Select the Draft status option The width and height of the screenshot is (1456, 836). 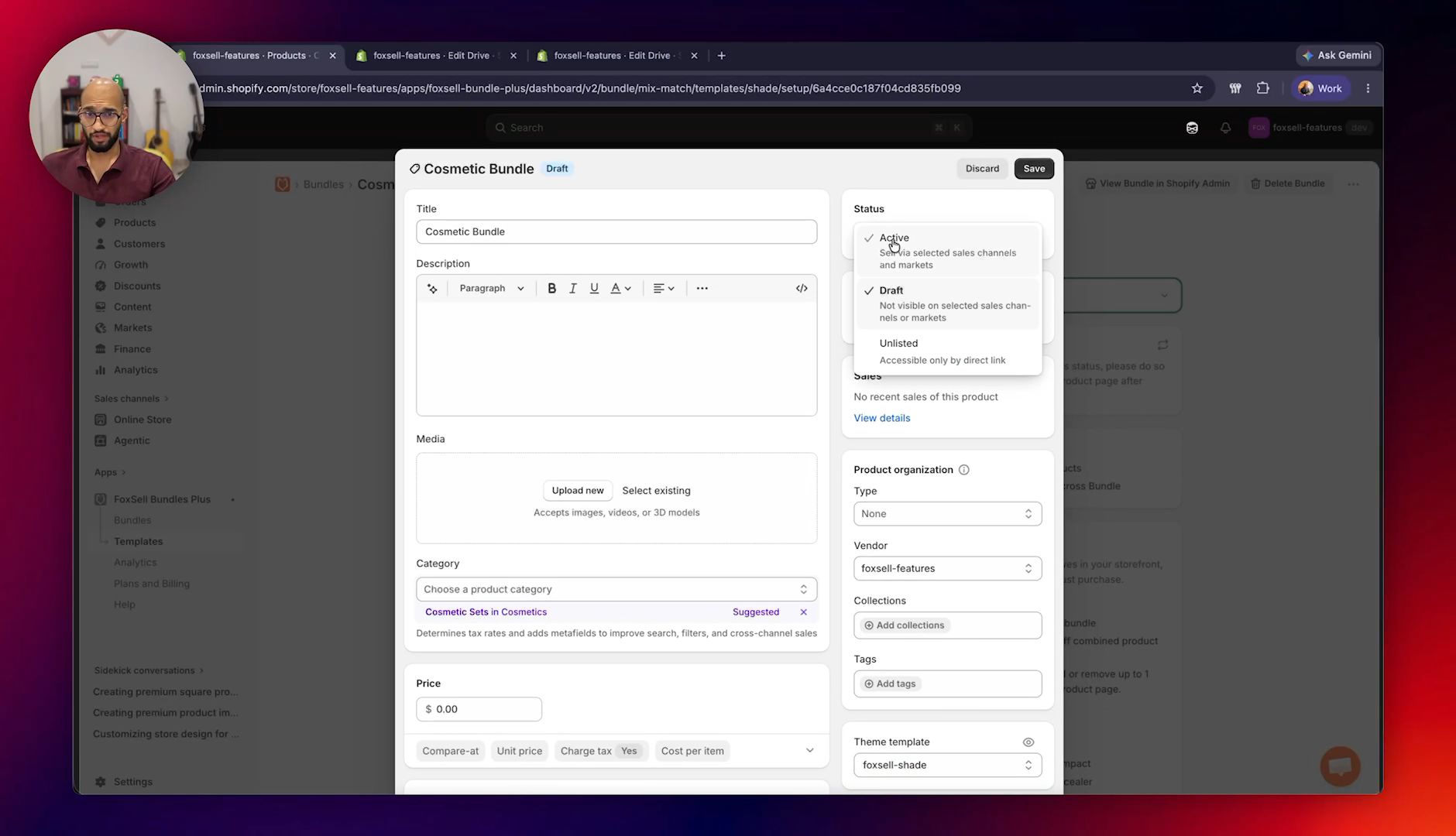coord(948,303)
